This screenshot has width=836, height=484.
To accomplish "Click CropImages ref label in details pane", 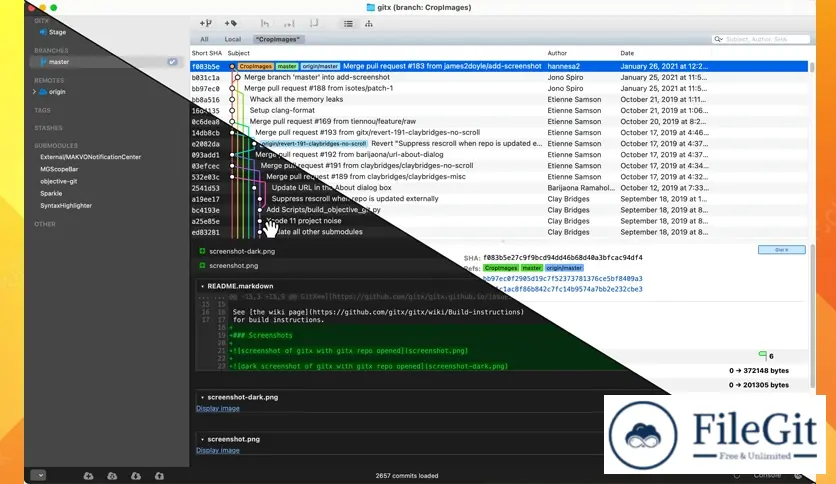I will coord(501,268).
